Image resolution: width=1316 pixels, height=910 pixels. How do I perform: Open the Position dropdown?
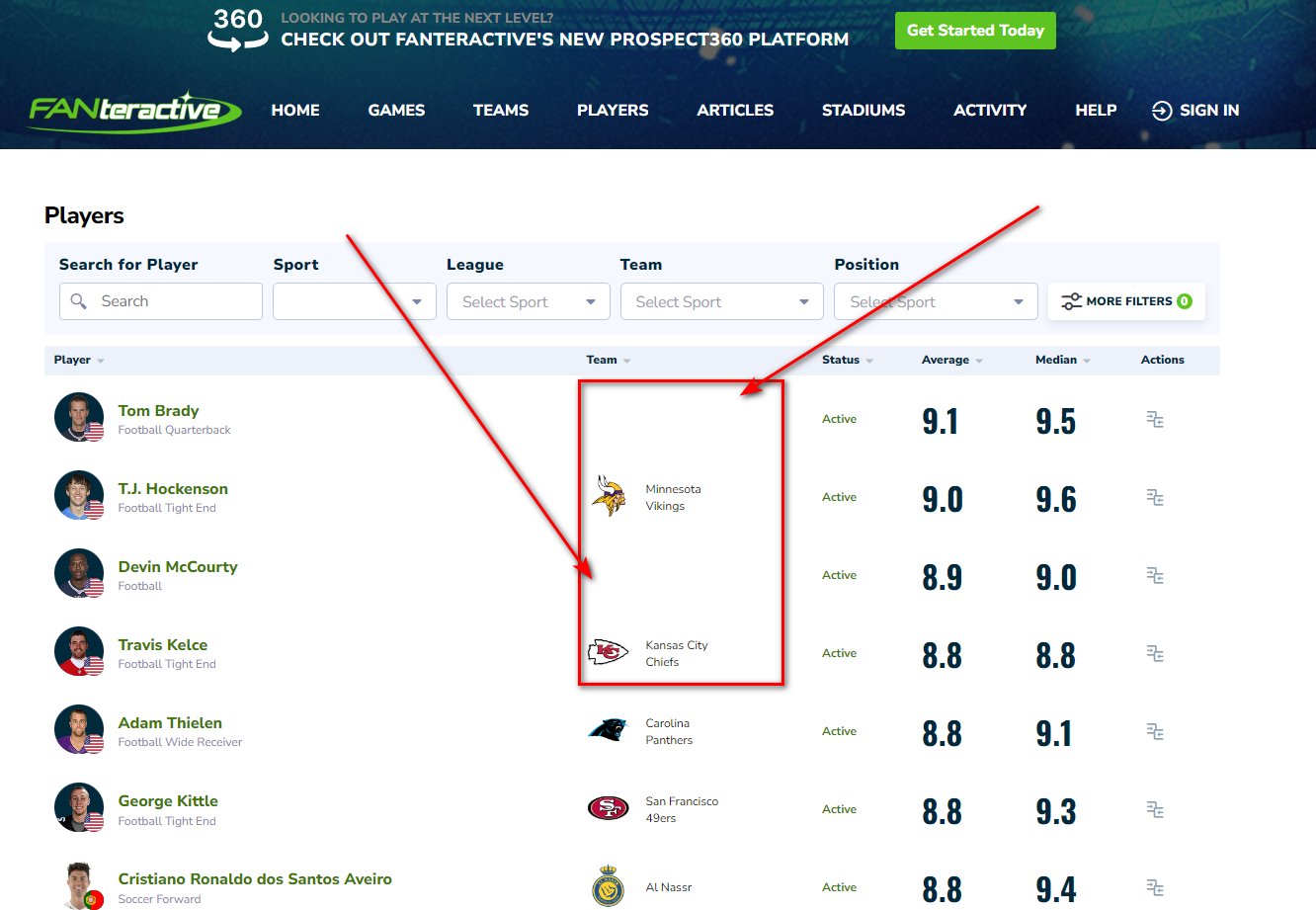tap(936, 301)
